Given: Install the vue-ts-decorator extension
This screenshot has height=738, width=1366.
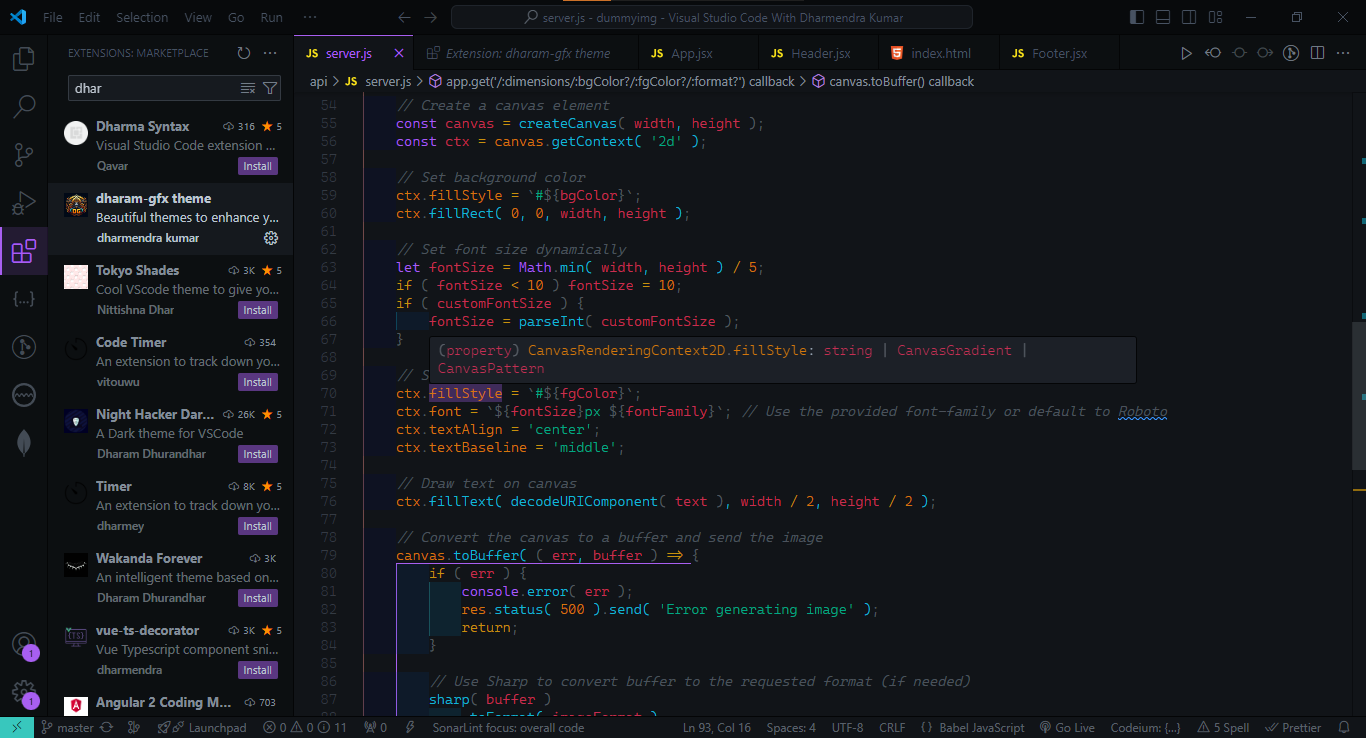Looking at the screenshot, I should point(258,670).
